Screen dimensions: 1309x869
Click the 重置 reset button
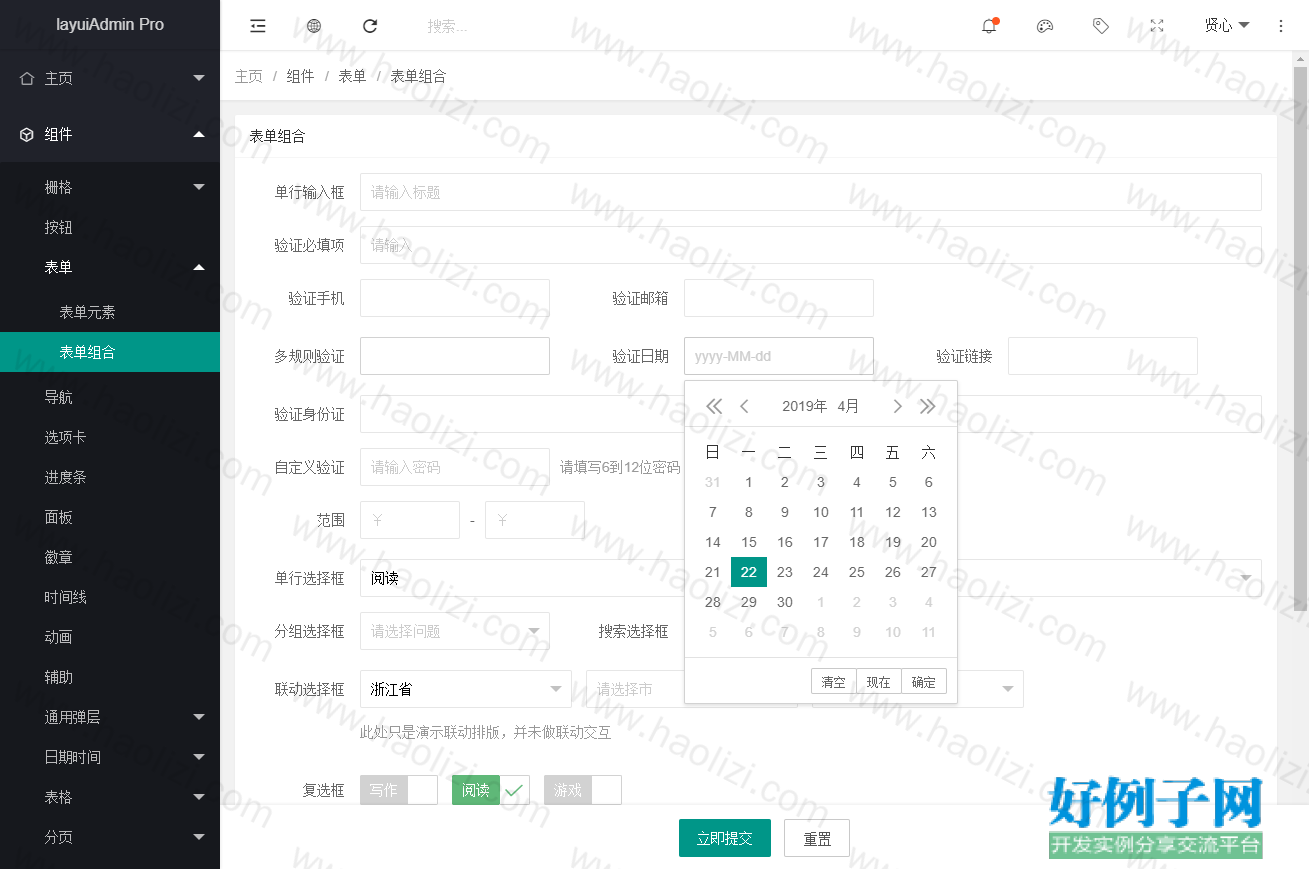coord(817,838)
